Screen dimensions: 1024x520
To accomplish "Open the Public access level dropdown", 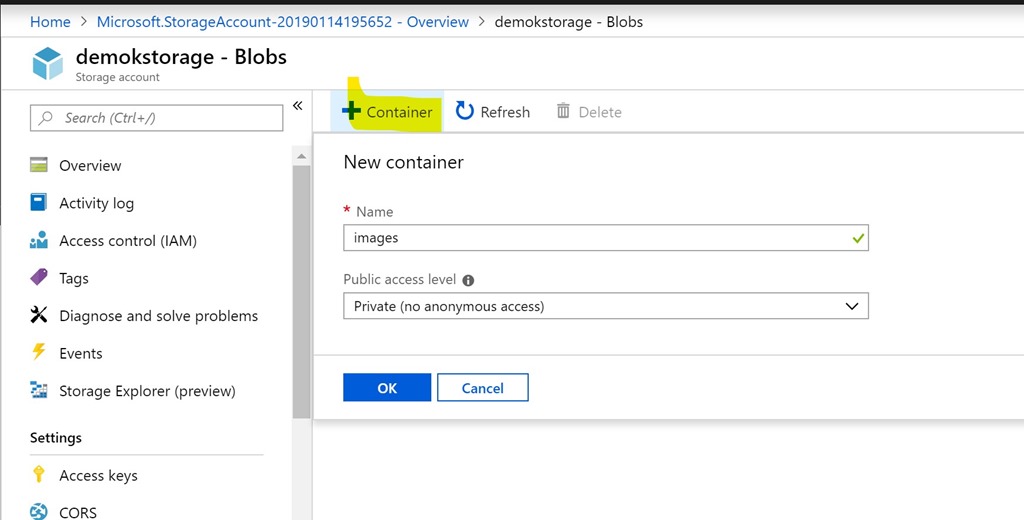I will 606,306.
